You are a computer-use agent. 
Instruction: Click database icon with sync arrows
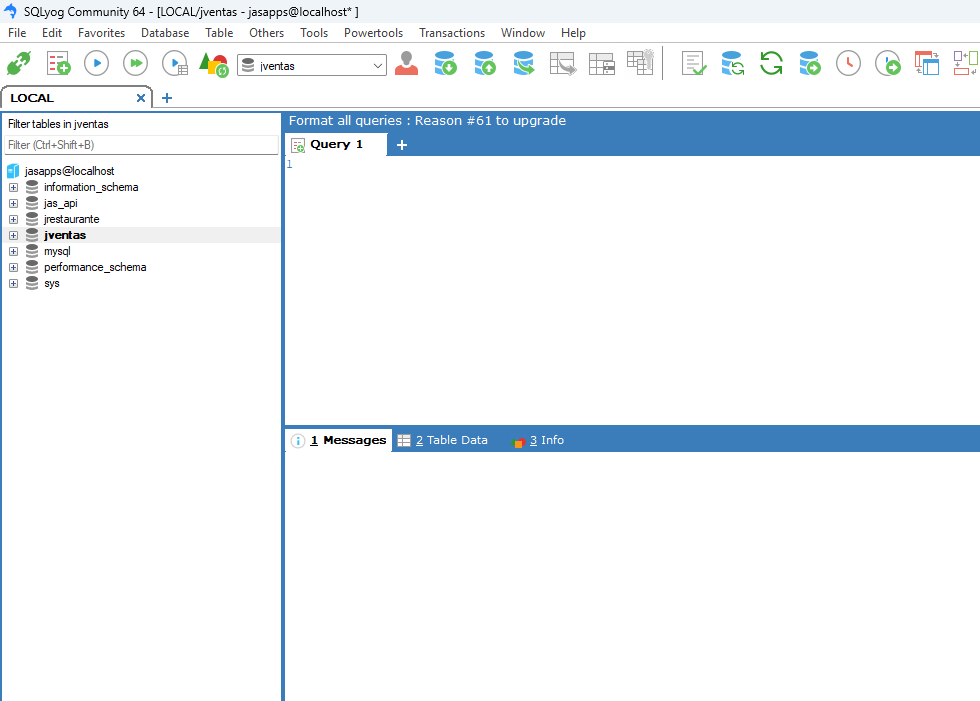click(732, 63)
